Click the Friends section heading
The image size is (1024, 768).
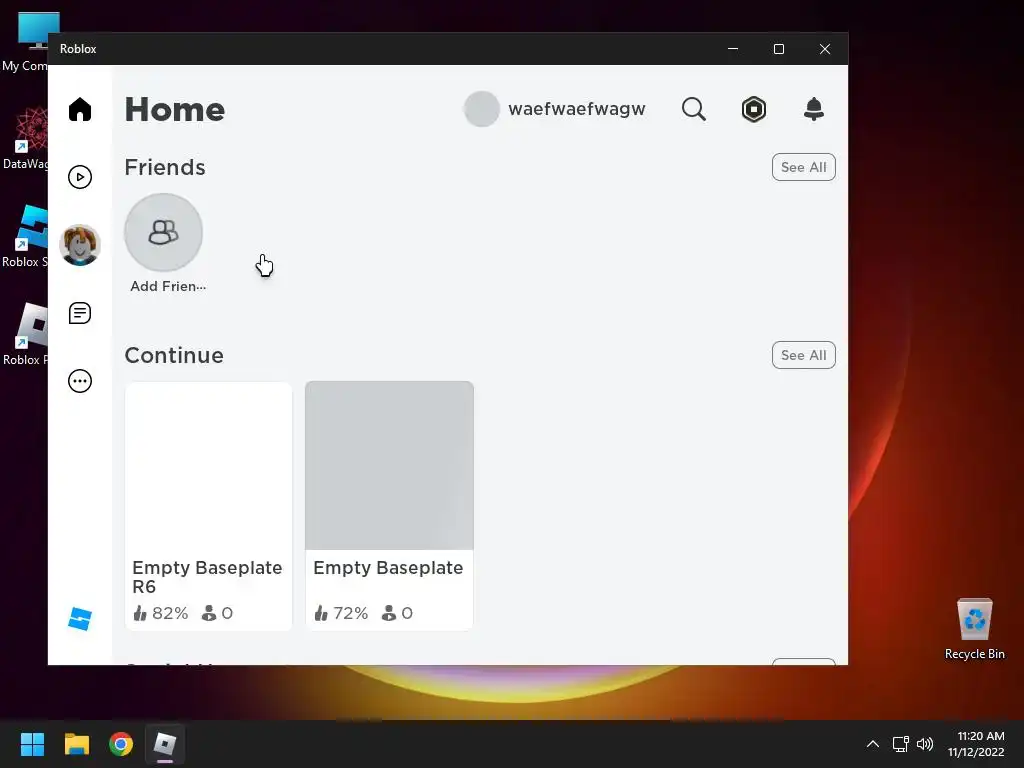click(x=165, y=167)
